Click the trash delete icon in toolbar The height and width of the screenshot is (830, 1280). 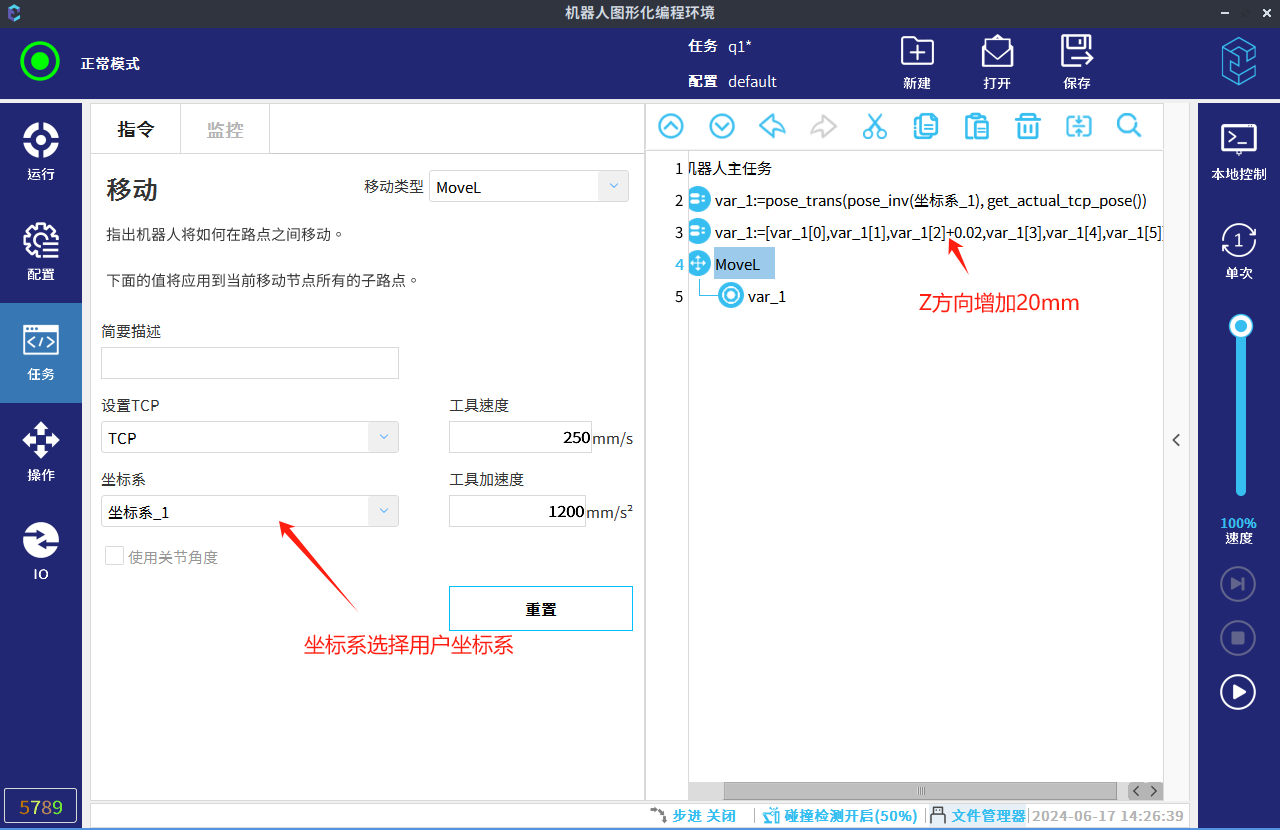click(1027, 127)
